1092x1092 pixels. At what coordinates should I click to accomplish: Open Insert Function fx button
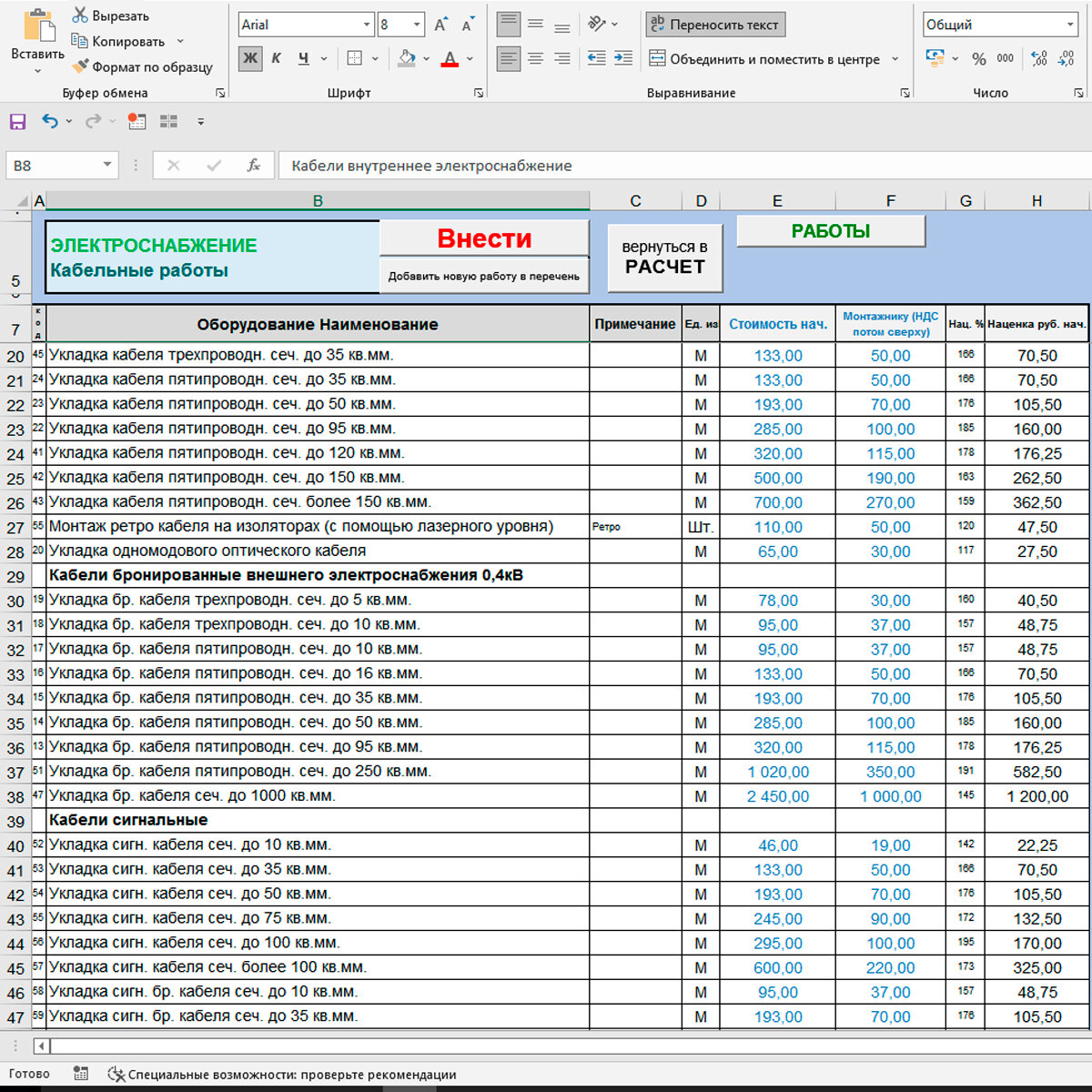click(x=254, y=166)
